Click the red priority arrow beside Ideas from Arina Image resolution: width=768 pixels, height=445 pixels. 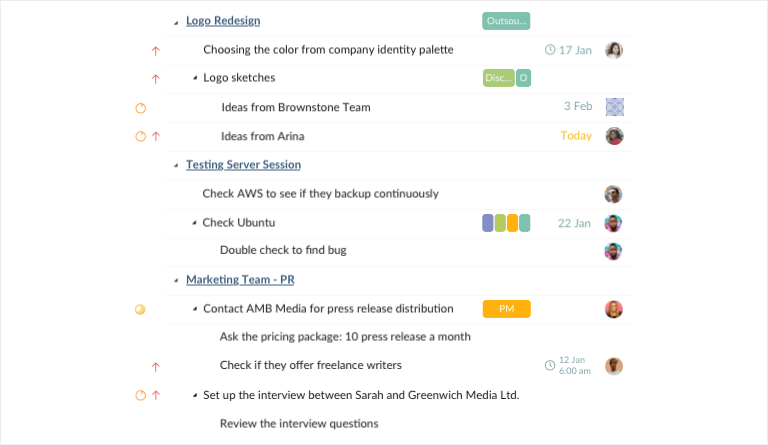point(156,137)
